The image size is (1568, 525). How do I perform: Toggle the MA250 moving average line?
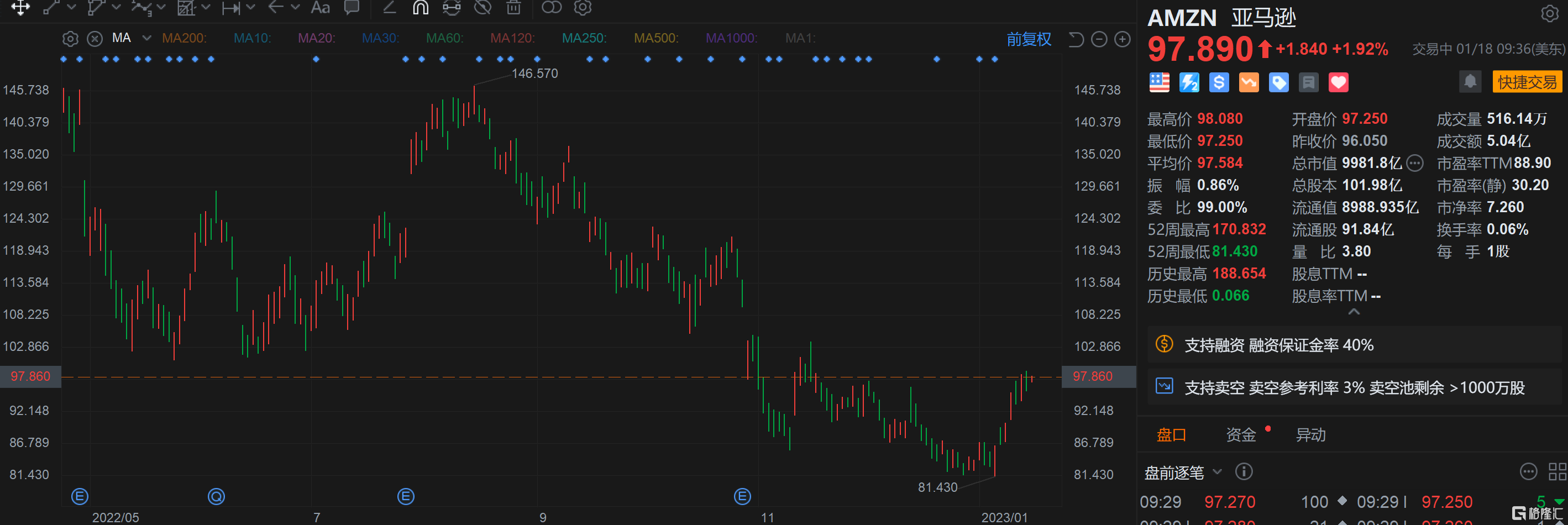(x=584, y=38)
